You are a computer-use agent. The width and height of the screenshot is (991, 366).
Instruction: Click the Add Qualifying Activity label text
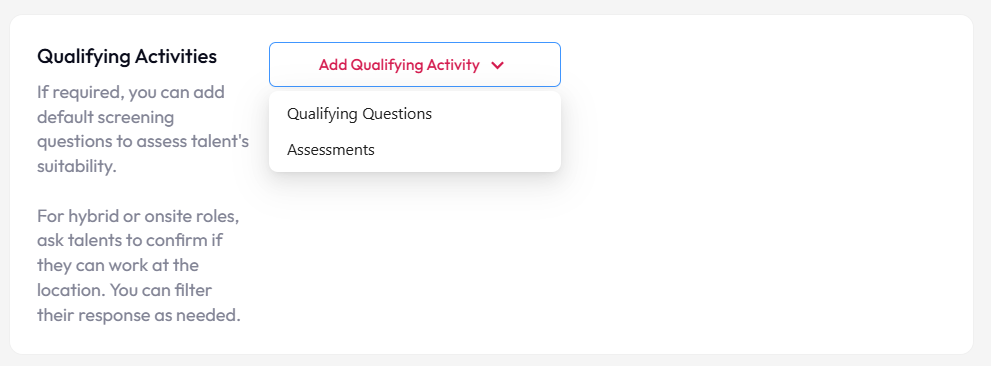pyautogui.click(x=399, y=64)
